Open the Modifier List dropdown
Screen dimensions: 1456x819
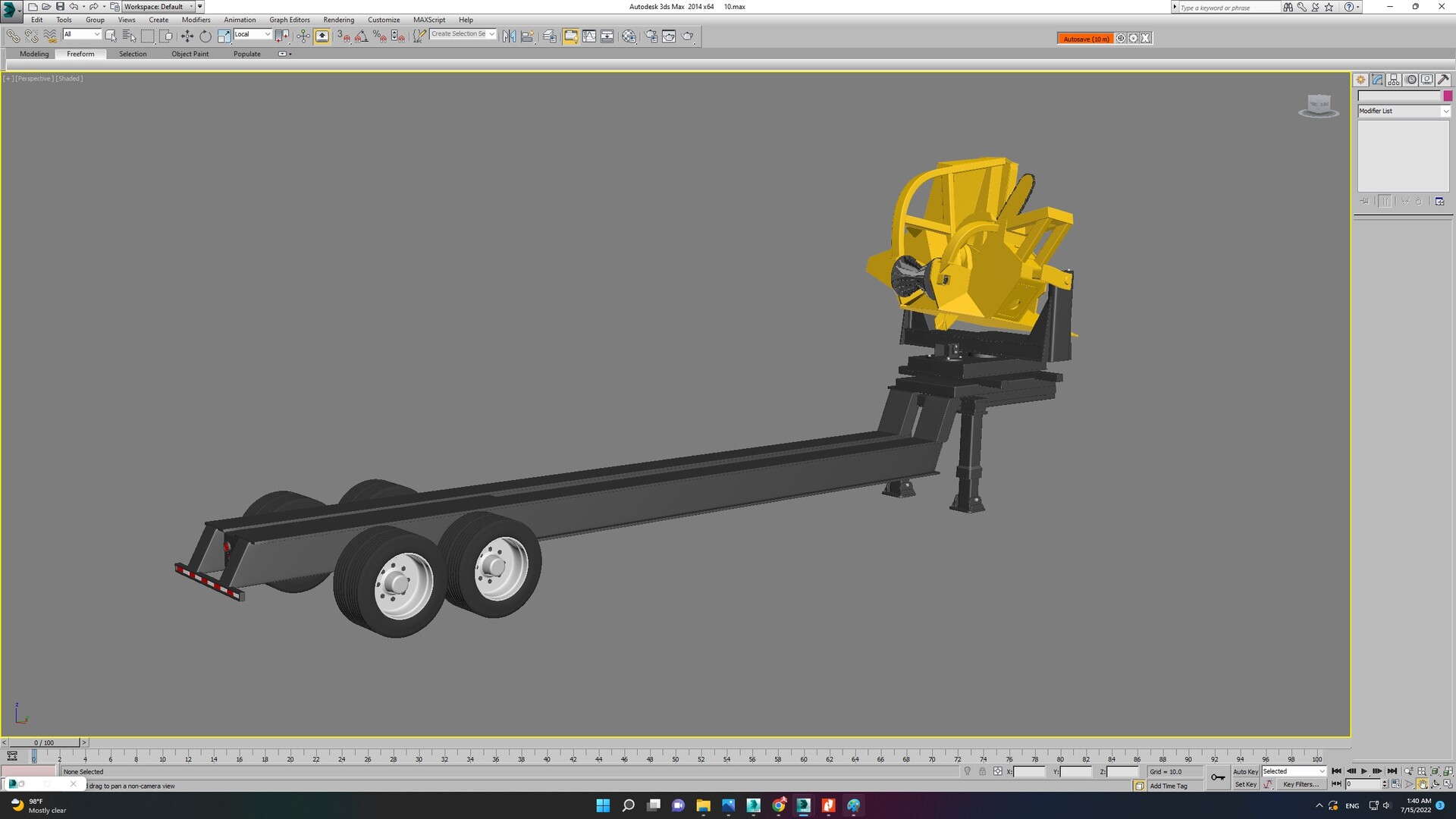(x=1445, y=111)
